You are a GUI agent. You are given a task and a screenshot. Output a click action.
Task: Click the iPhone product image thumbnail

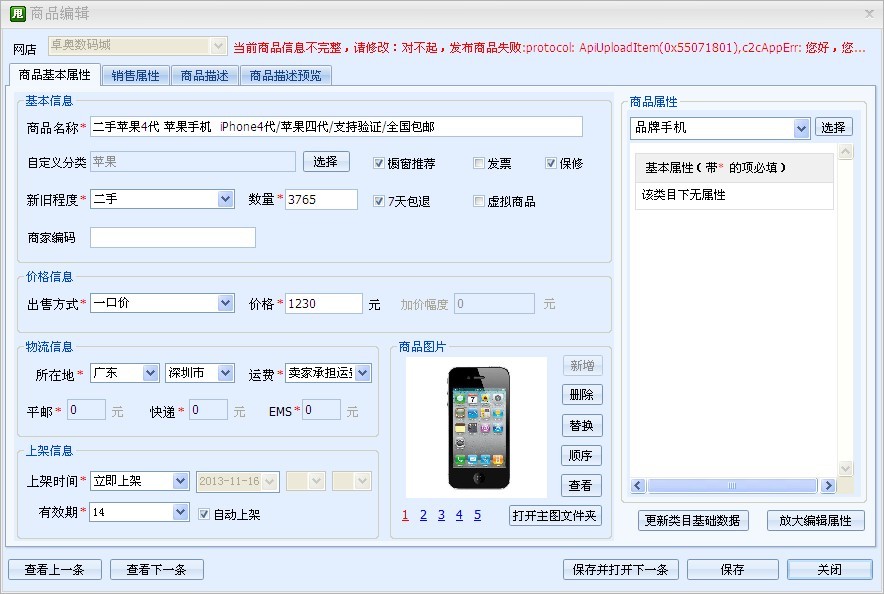(x=476, y=427)
